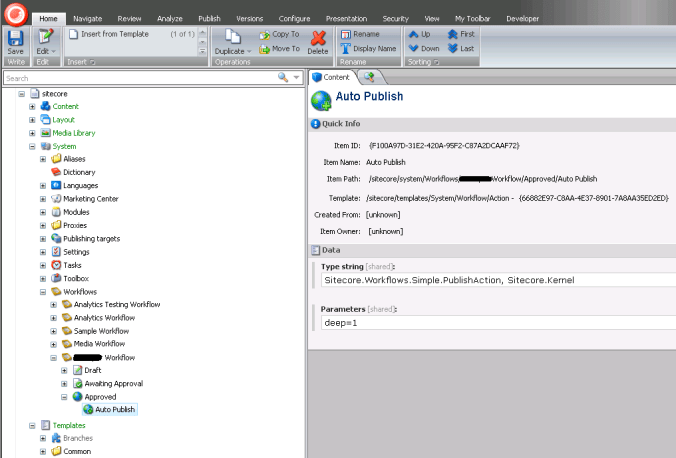Open the Sorting group dialog launcher
This screenshot has height=458, width=676.
[x=436, y=63]
